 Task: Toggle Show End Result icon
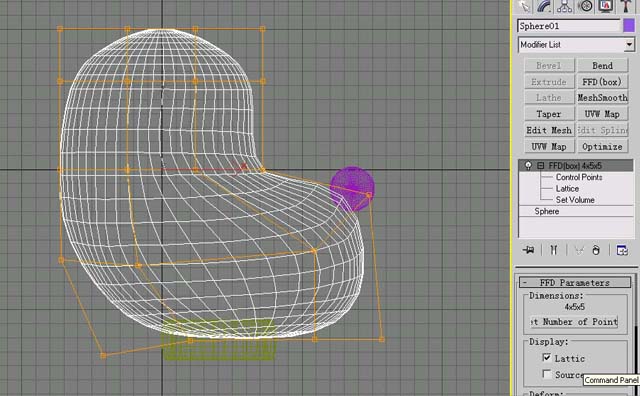coord(553,250)
